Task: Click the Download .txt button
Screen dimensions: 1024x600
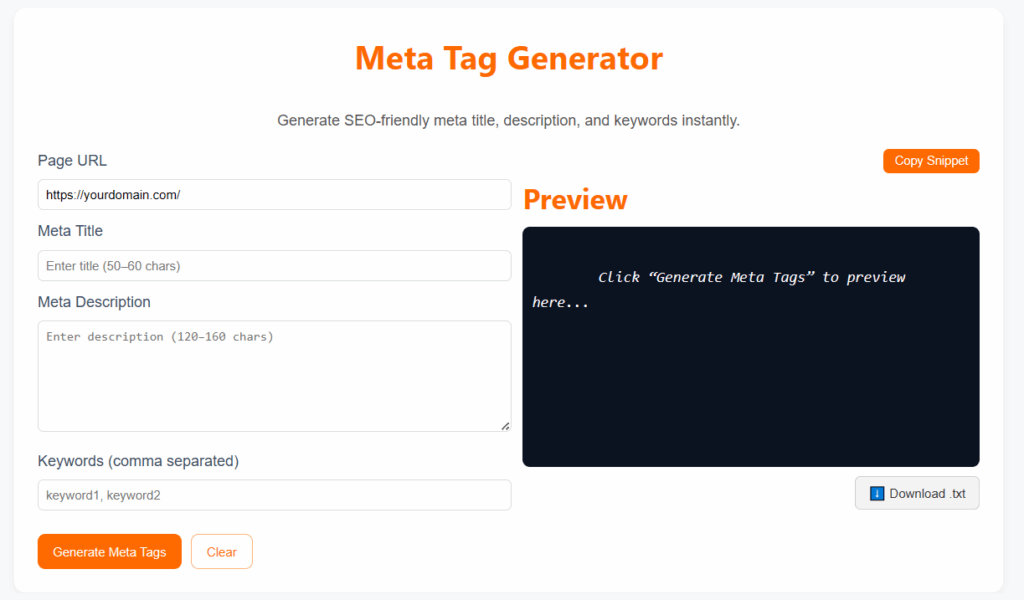Action: (x=916, y=493)
